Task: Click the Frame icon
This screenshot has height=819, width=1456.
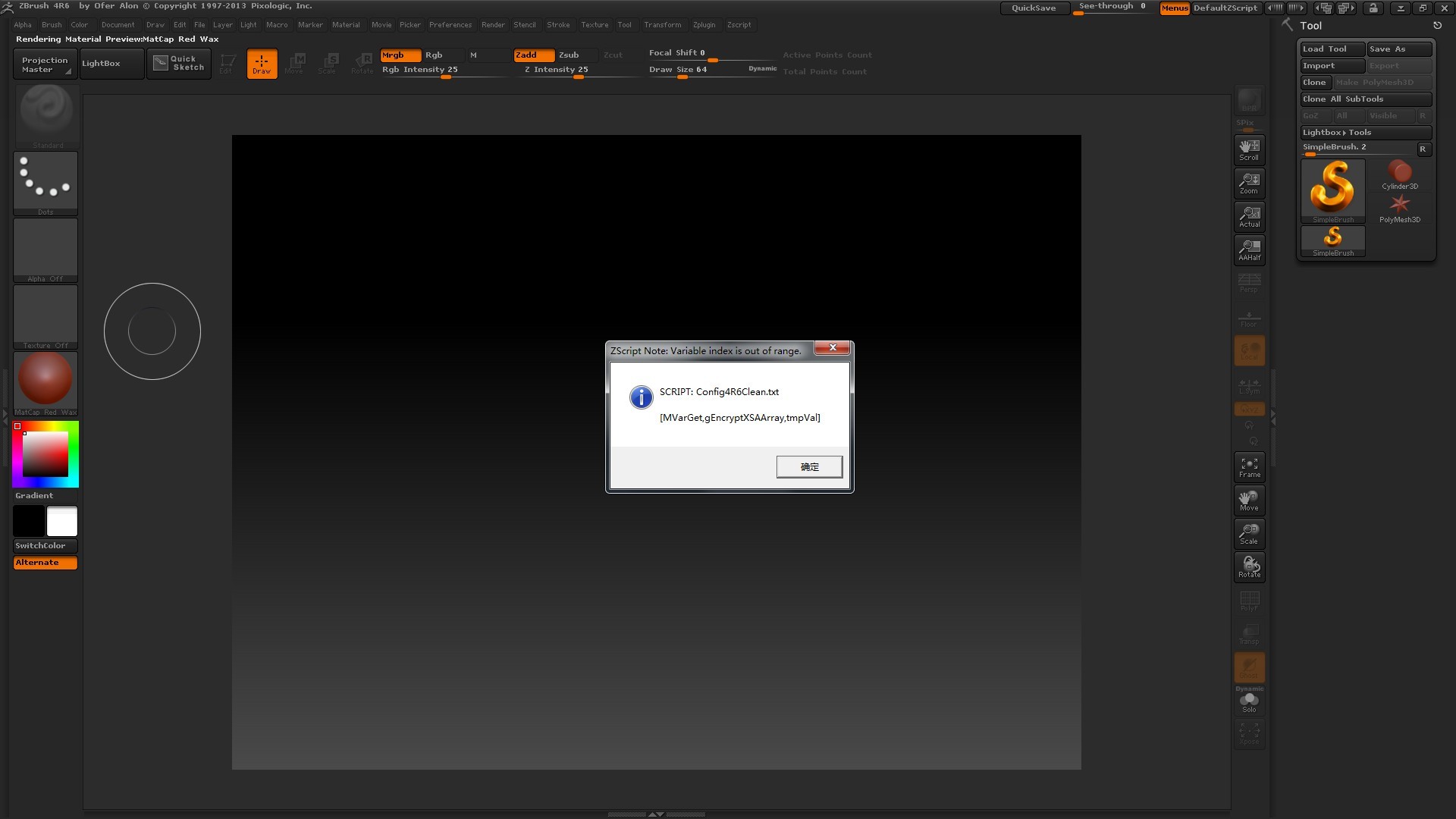Action: click(1249, 467)
